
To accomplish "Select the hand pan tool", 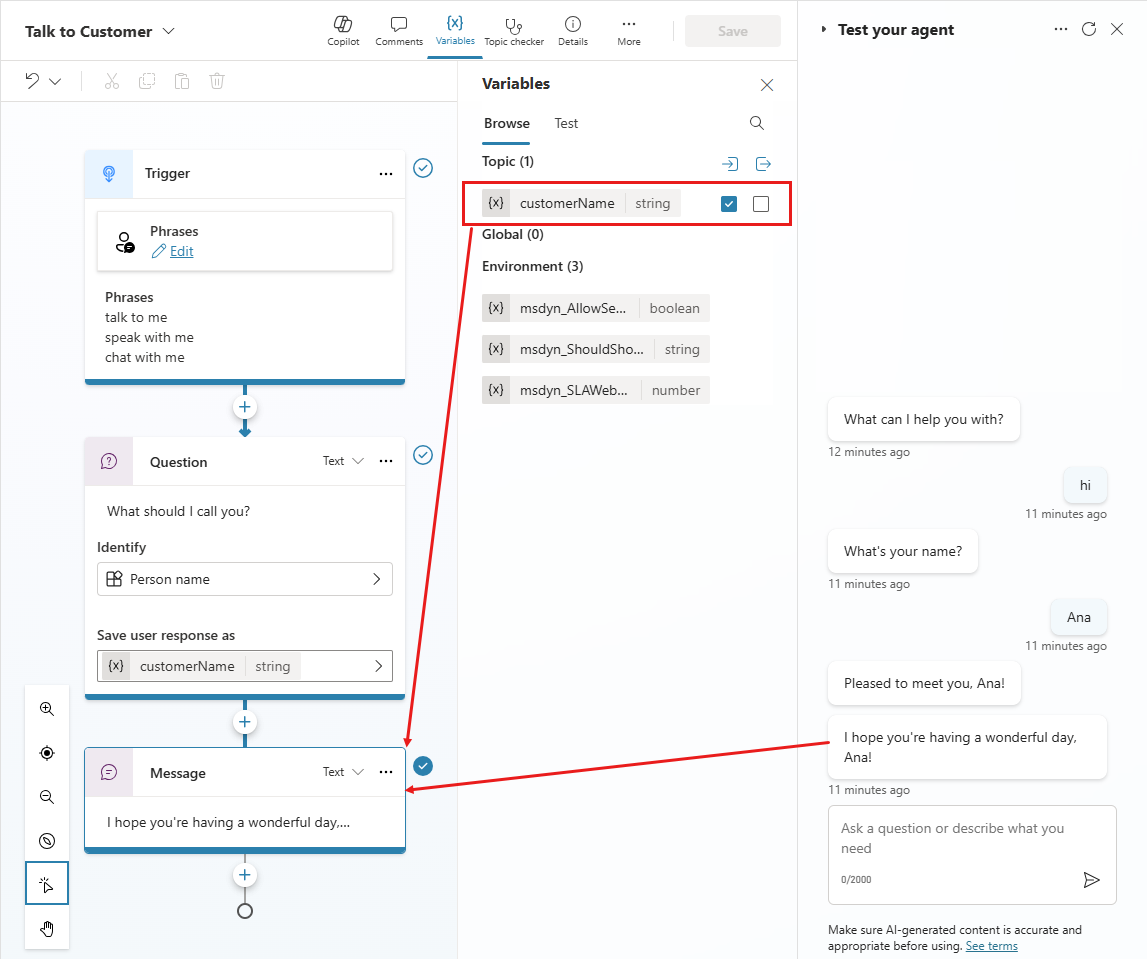I will [x=47, y=929].
